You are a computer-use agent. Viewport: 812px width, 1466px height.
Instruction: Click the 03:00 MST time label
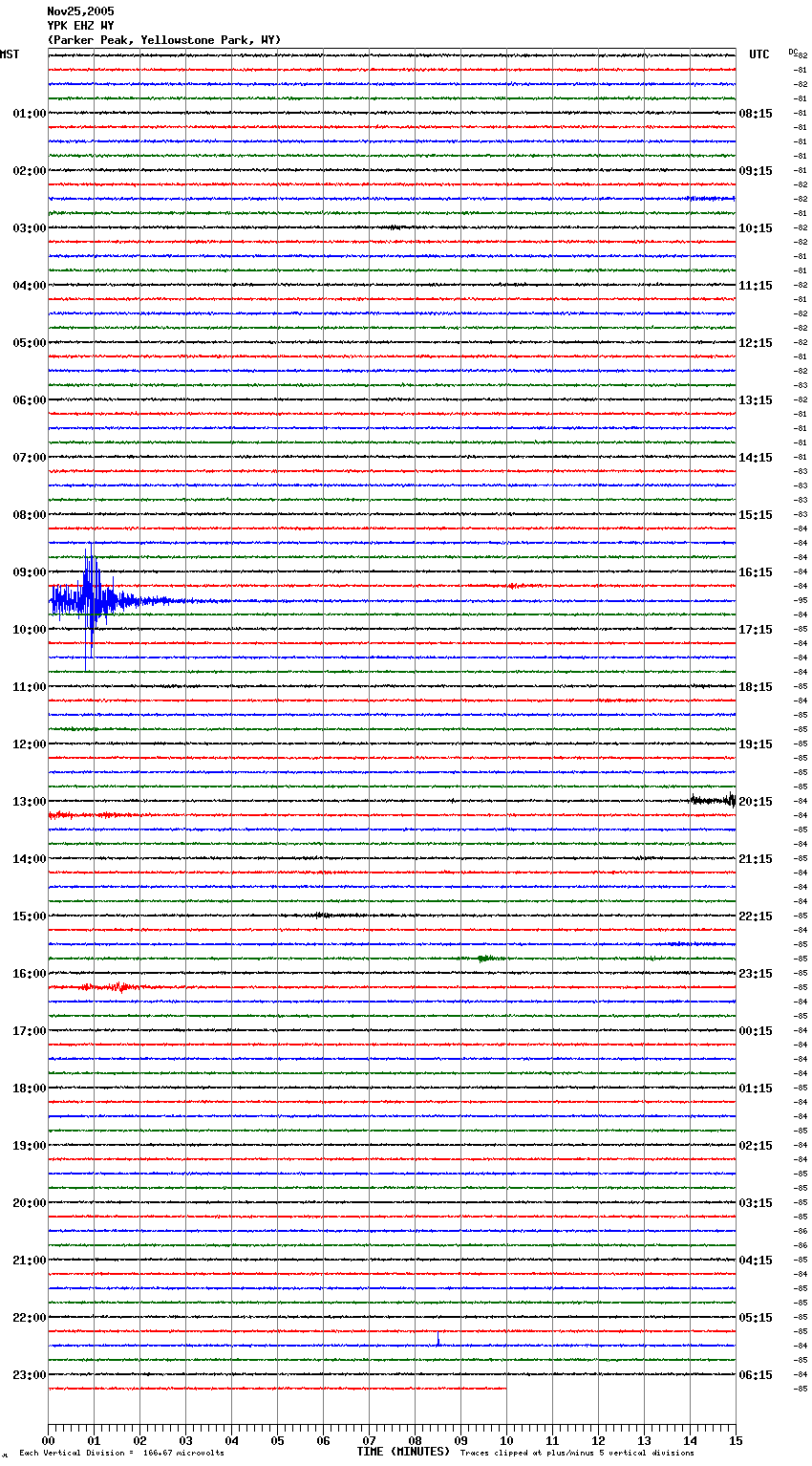30,228
